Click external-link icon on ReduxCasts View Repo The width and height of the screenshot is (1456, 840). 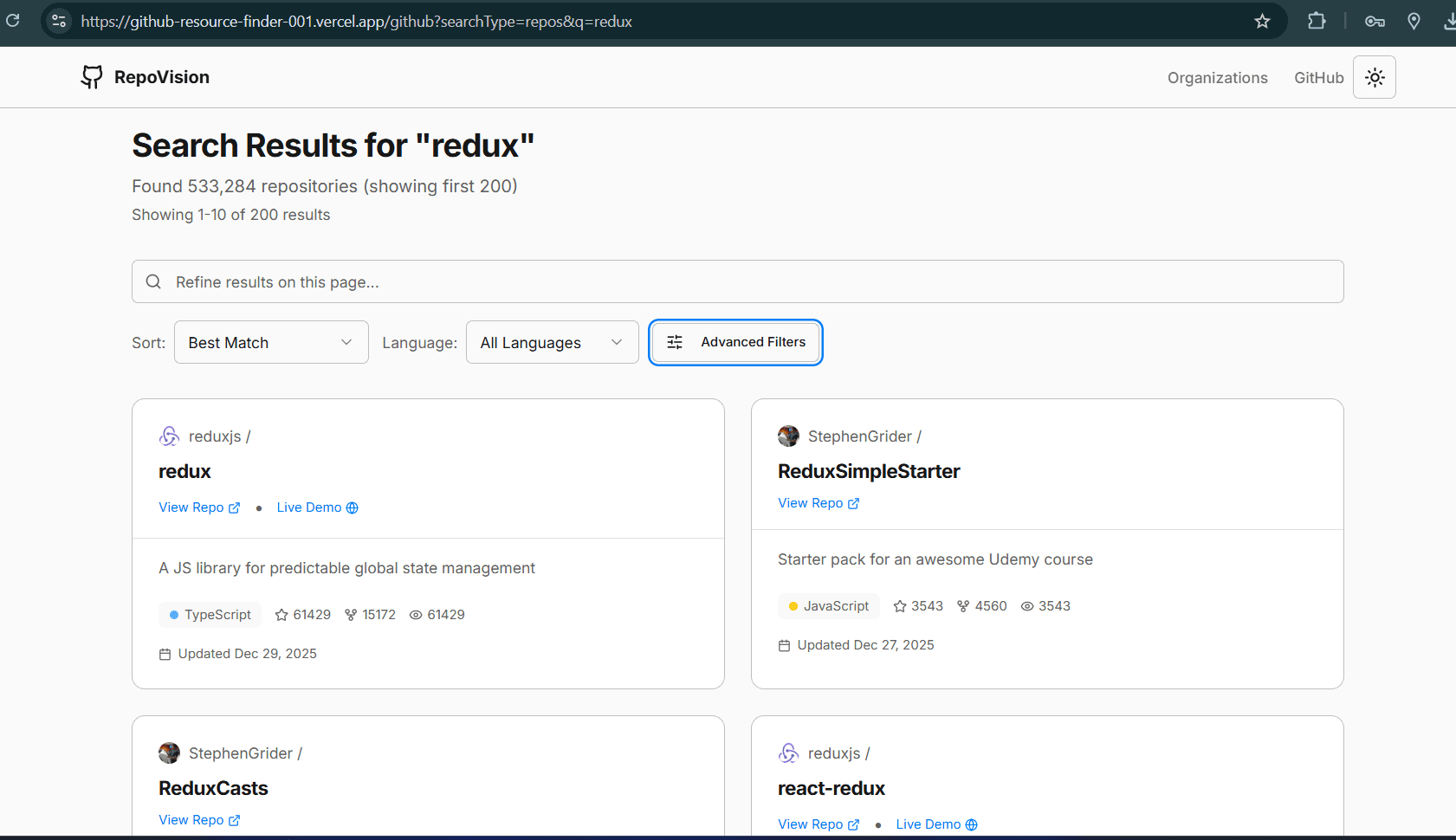click(234, 821)
